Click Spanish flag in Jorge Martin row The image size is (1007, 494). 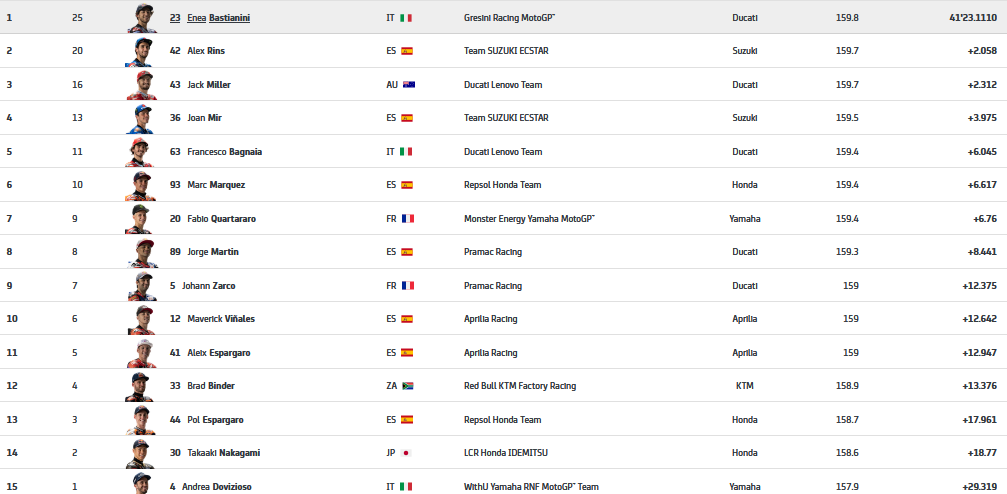click(x=407, y=252)
